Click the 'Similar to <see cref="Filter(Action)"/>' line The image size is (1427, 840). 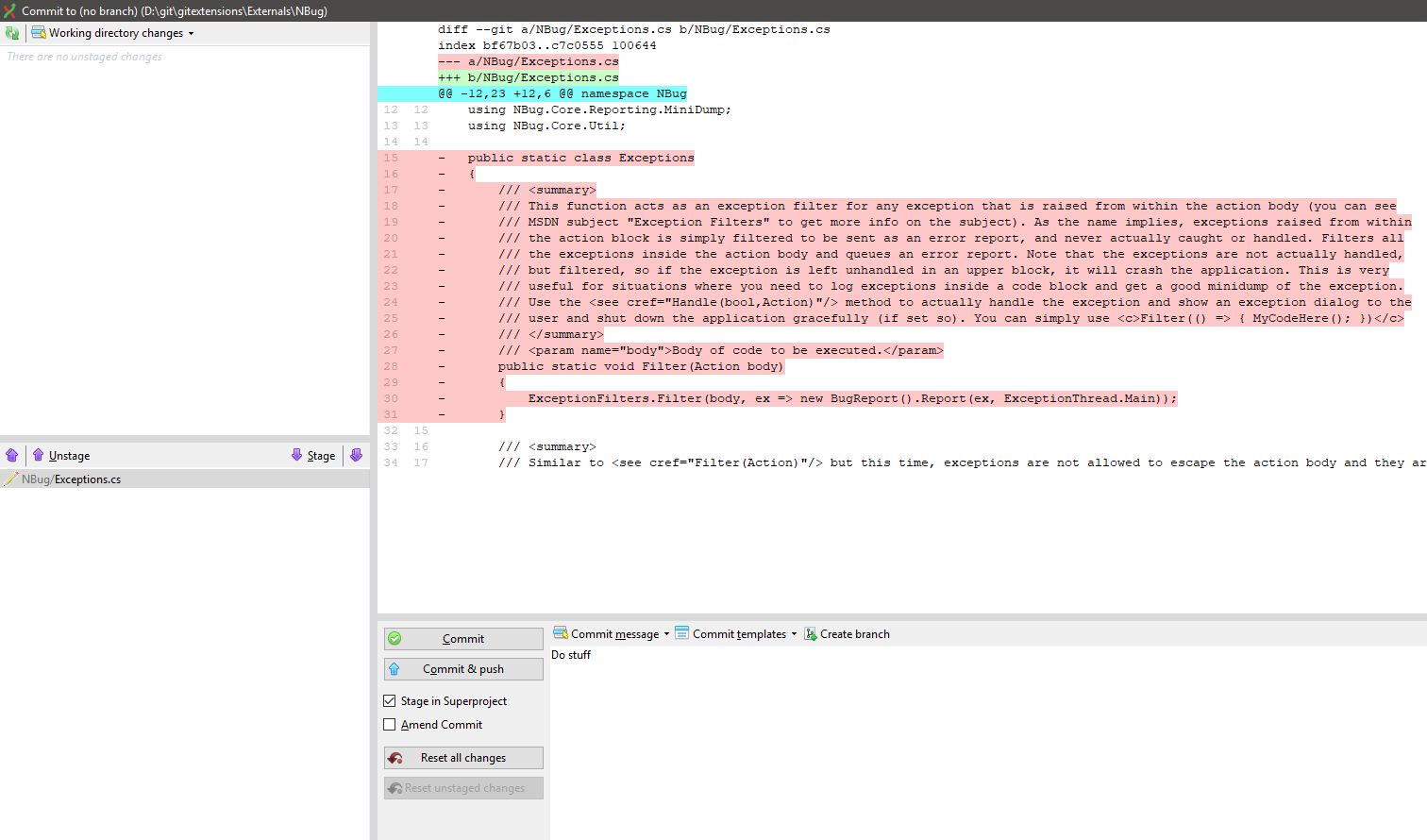click(x=963, y=462)
